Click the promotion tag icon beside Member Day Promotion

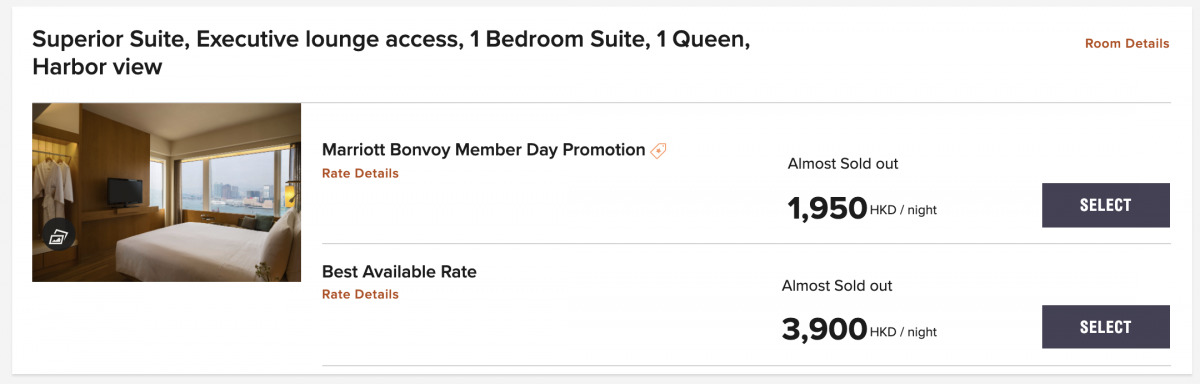(658, 151)
